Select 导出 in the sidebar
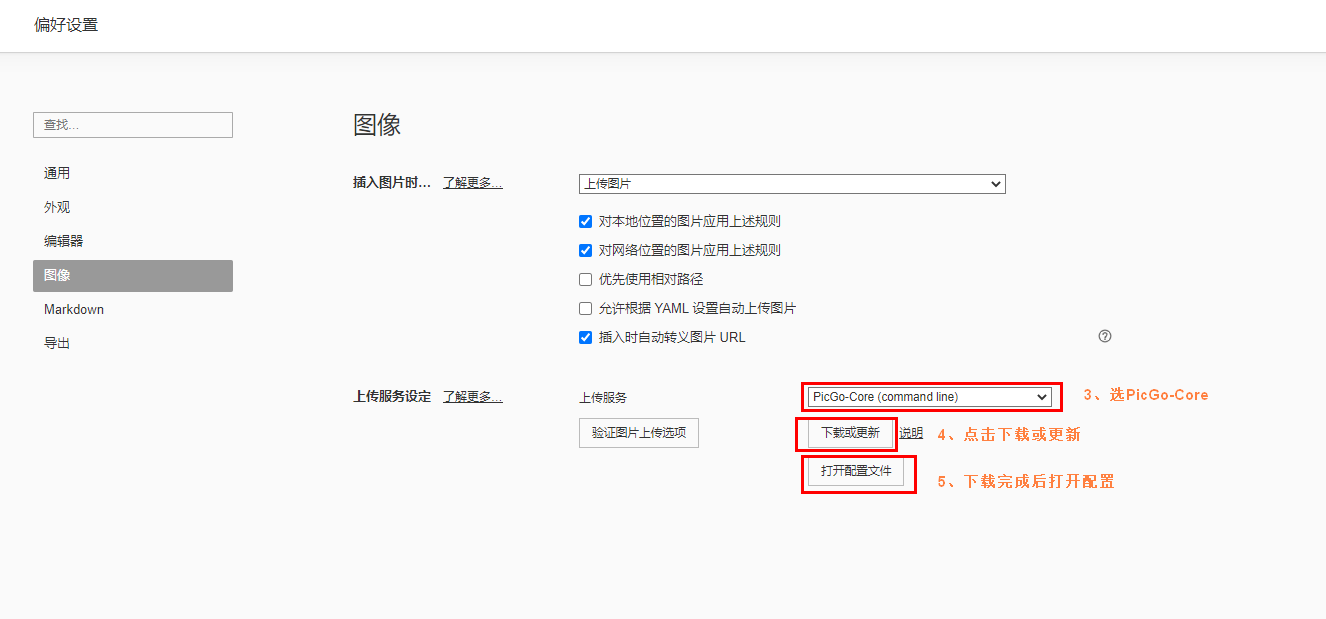This screenshot has width=1326, height=619. point(133,343)
